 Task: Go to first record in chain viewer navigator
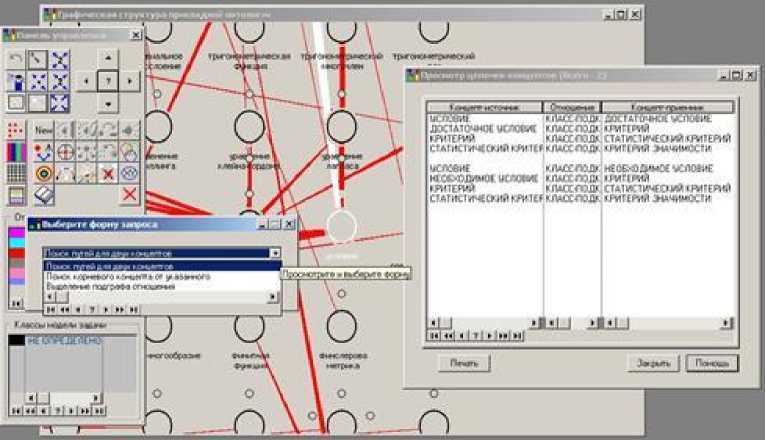[434, 335]
